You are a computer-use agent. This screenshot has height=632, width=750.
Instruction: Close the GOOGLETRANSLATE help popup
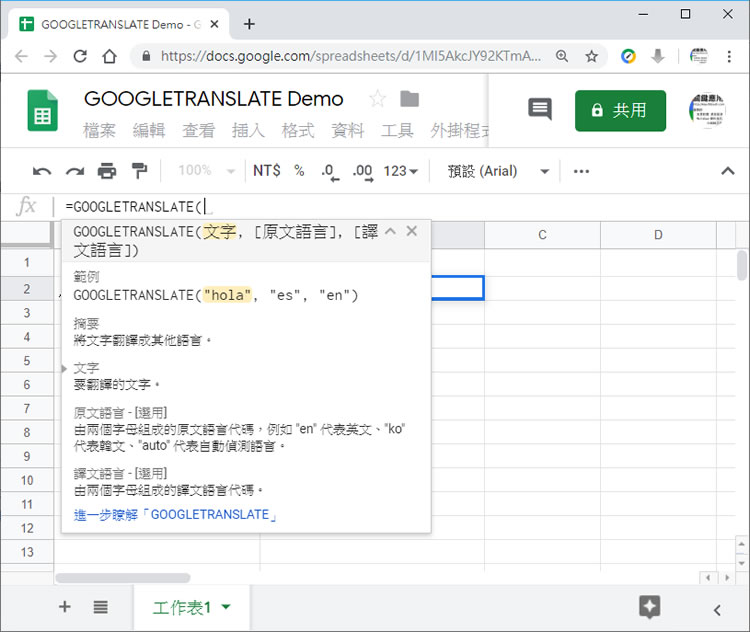click(412, 231)
